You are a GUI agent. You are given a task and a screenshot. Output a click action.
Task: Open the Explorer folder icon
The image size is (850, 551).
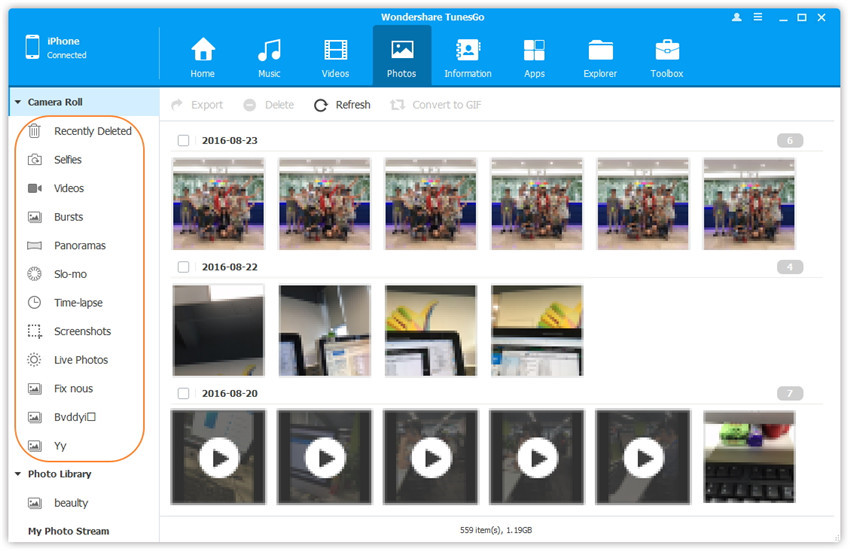tap(600, 50)
